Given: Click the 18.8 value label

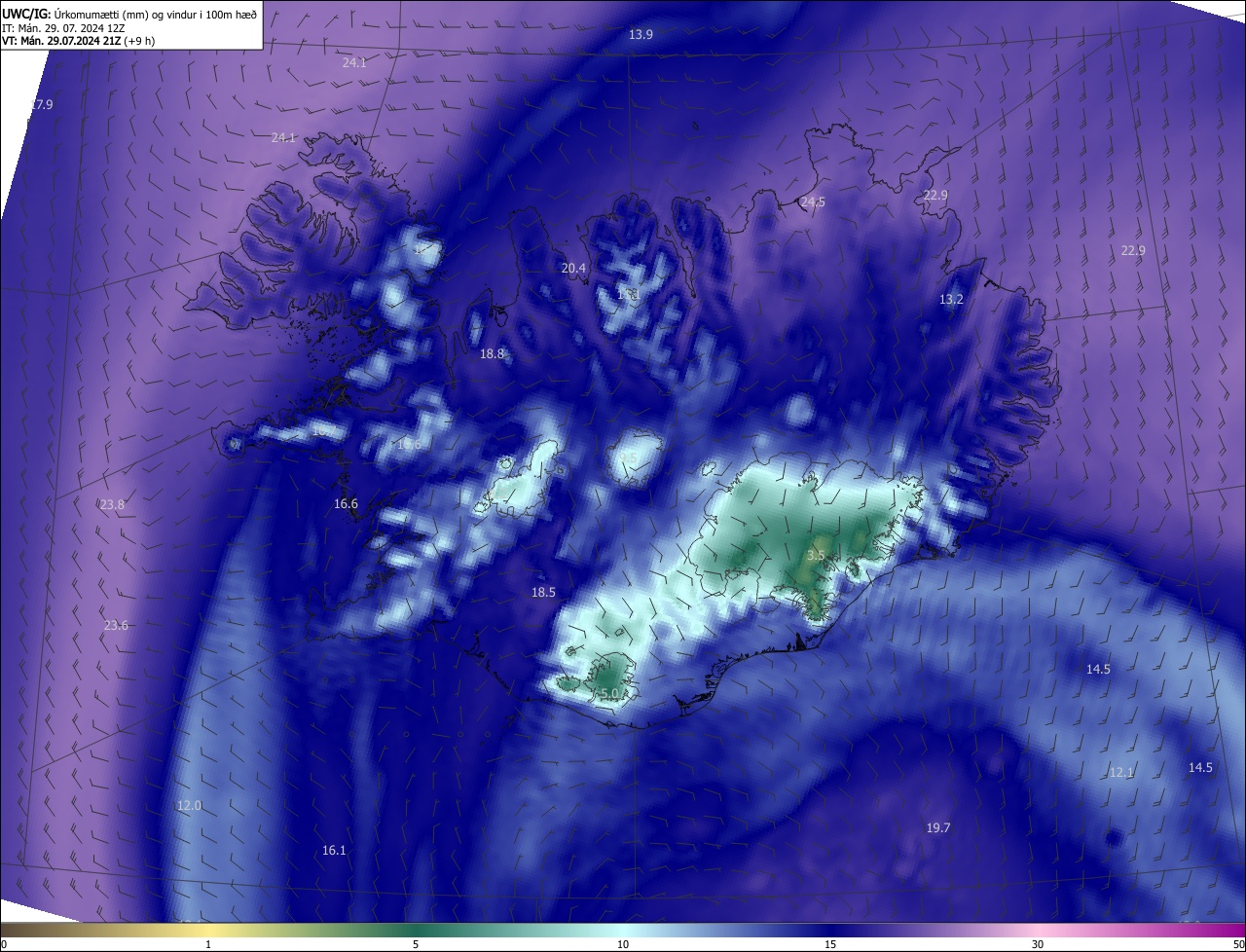Looking at the screenshot, I should point(493,353).
